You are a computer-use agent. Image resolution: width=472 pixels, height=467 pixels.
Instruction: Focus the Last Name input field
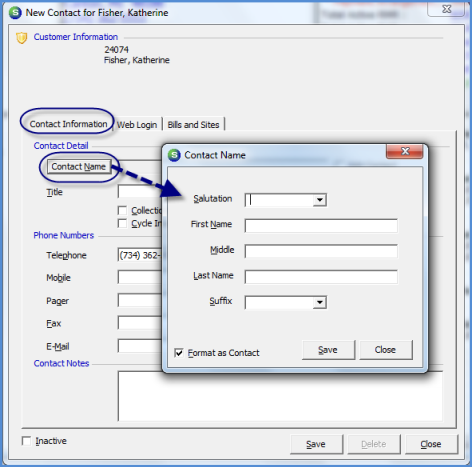321,277
